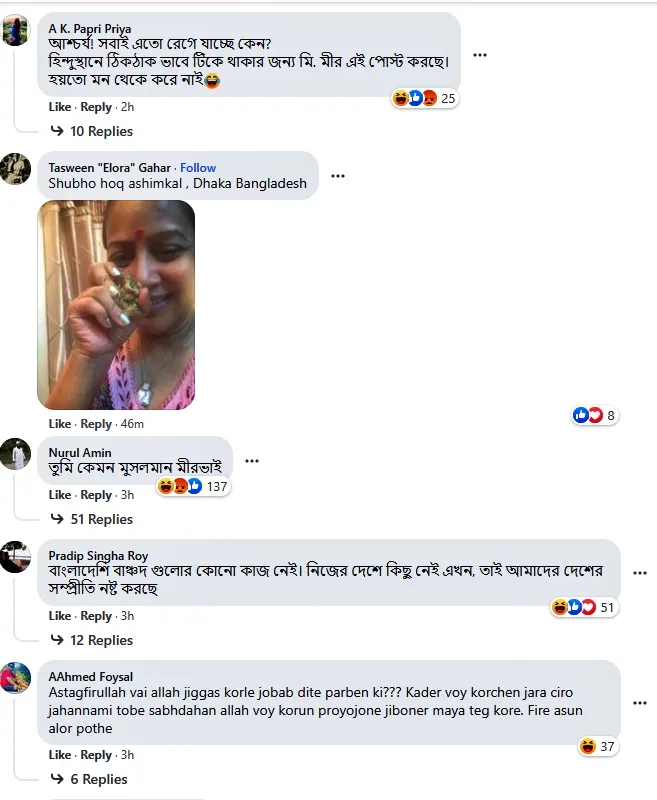
Task: View the 137 reactions on Nurul Amin's comment
Action: coord(193,486)
